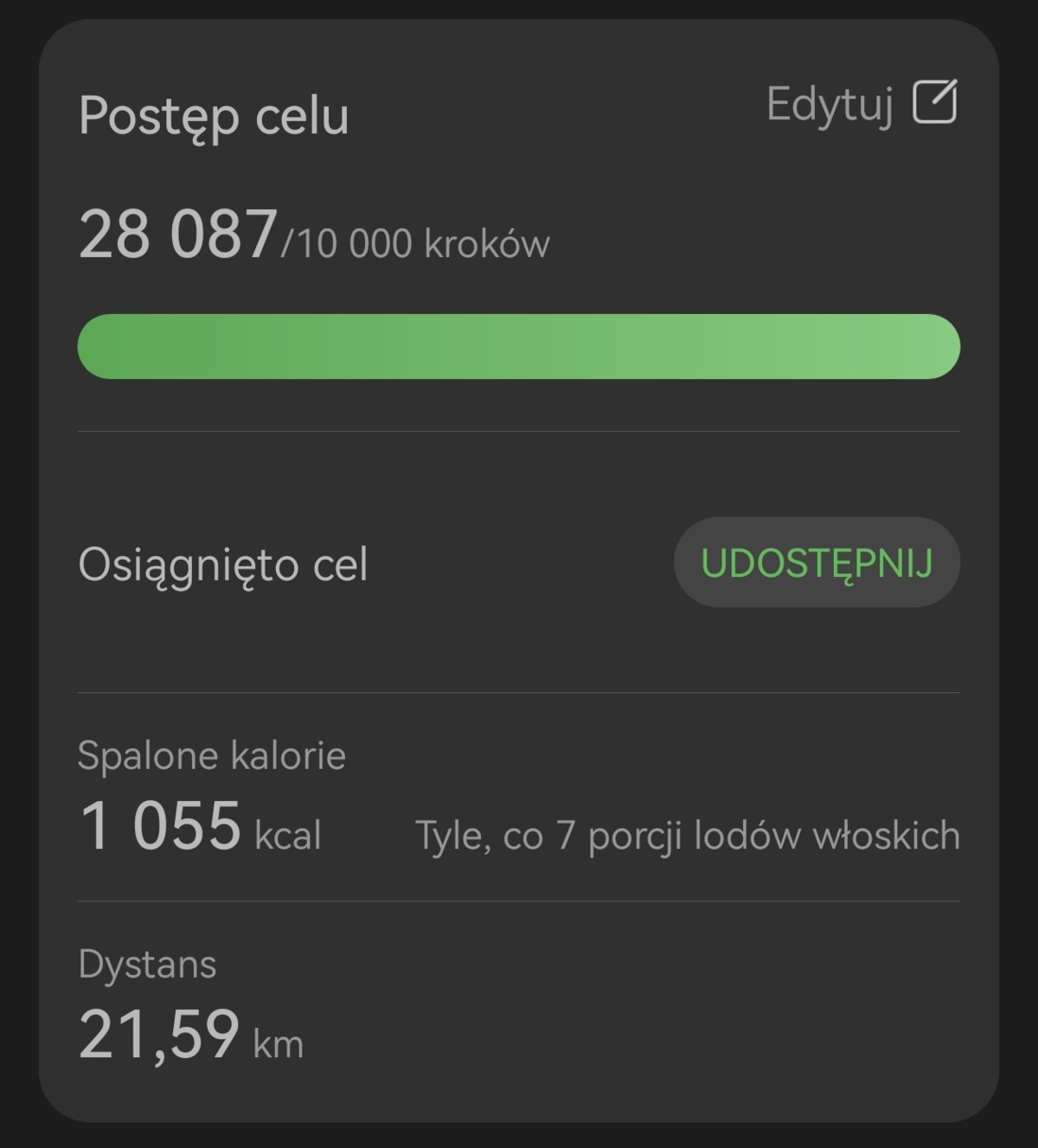Share the achievement with UDOSTĘPNIJ button
Screen dimensions: 1038x1148
(x=817, y=562)
